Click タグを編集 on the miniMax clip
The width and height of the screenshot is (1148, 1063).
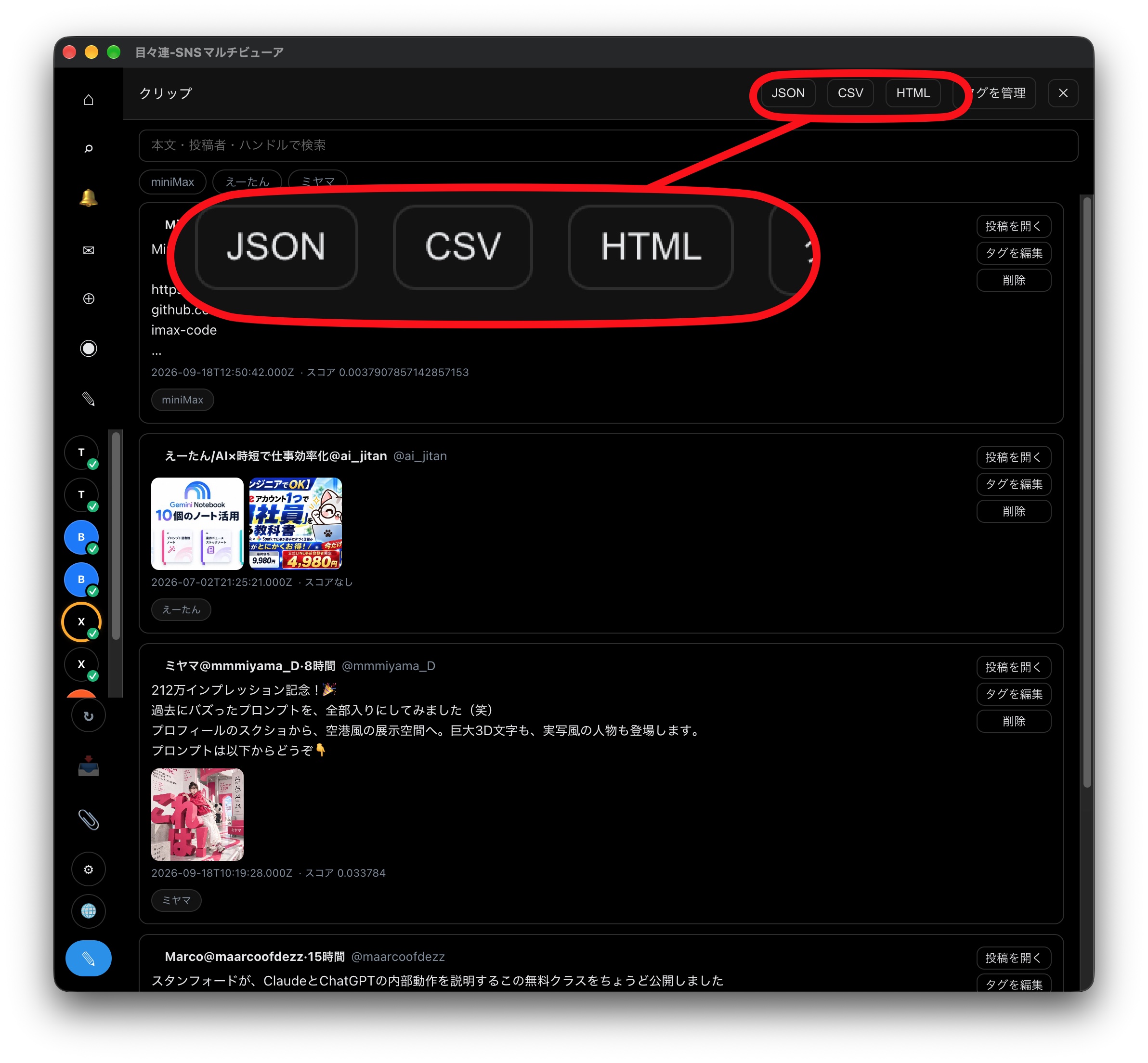coord(1013,253)
